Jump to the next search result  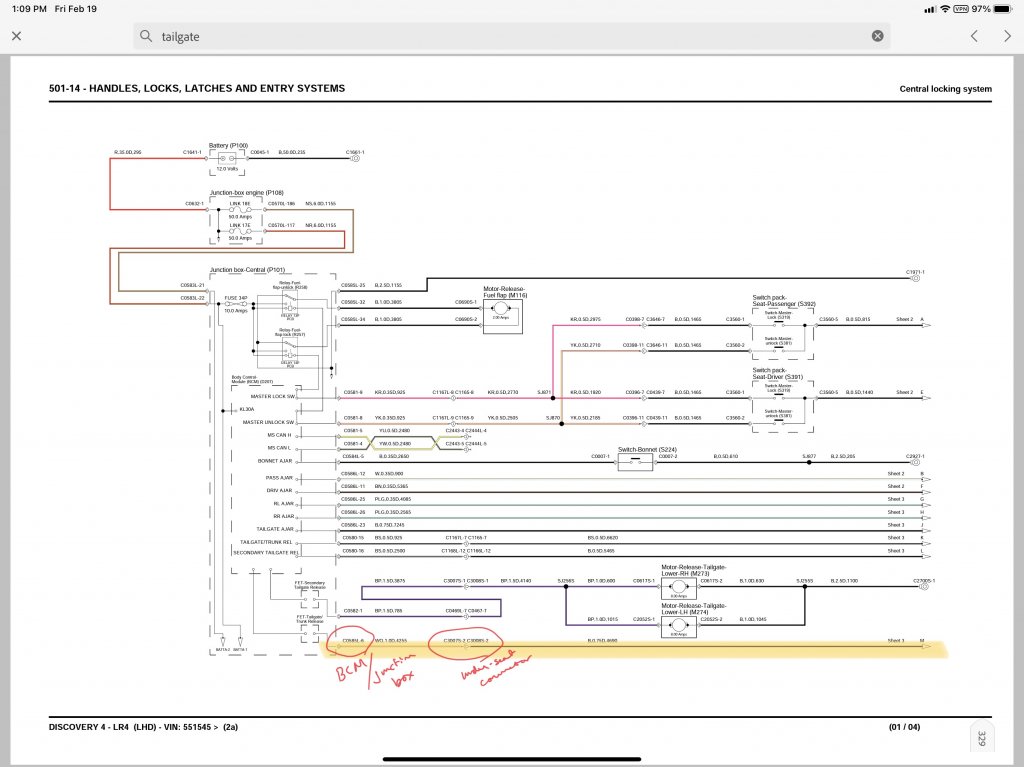1007,36
